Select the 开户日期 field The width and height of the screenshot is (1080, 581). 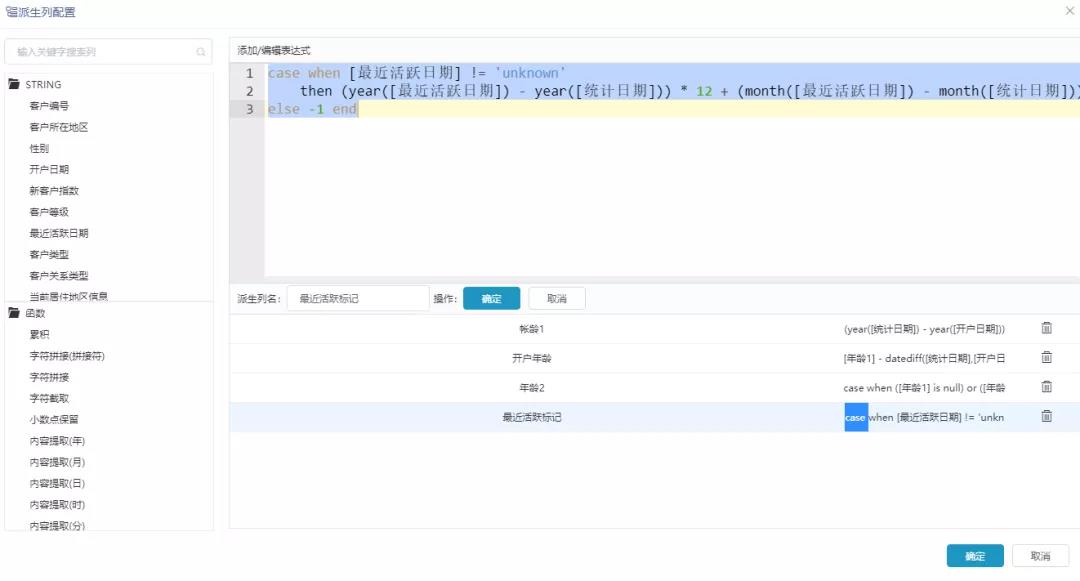(x=49, y=169)
